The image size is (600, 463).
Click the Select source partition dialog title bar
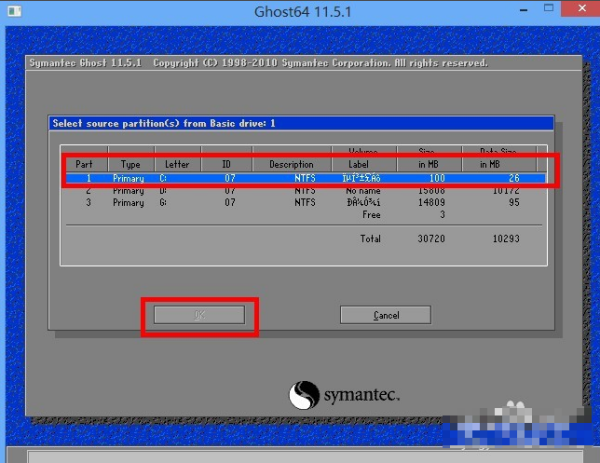300,123
